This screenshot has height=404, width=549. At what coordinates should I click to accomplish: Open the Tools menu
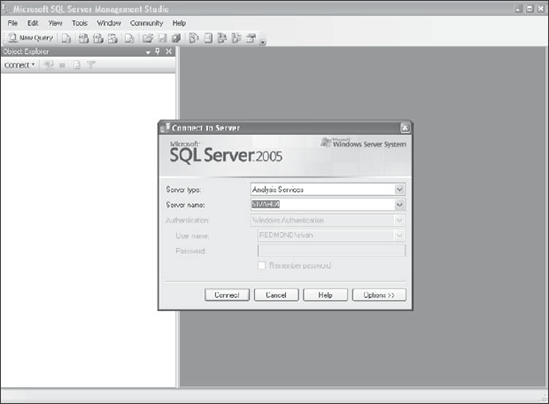coord(79,23)
